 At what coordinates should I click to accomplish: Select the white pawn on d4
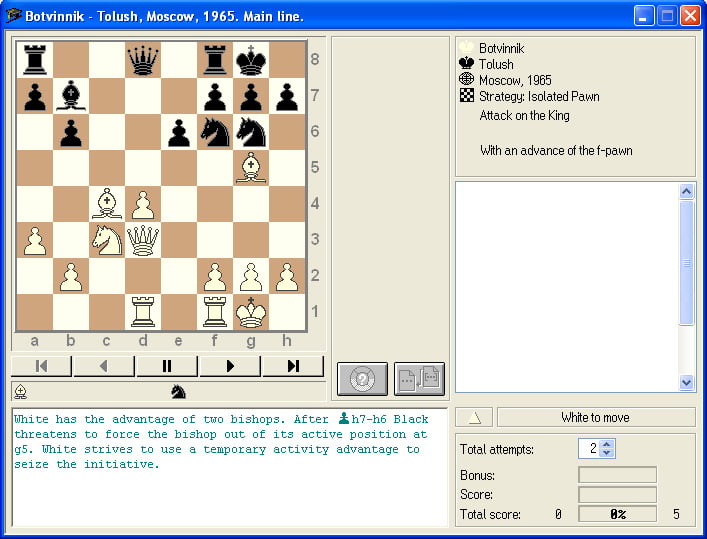coord(143,203)
